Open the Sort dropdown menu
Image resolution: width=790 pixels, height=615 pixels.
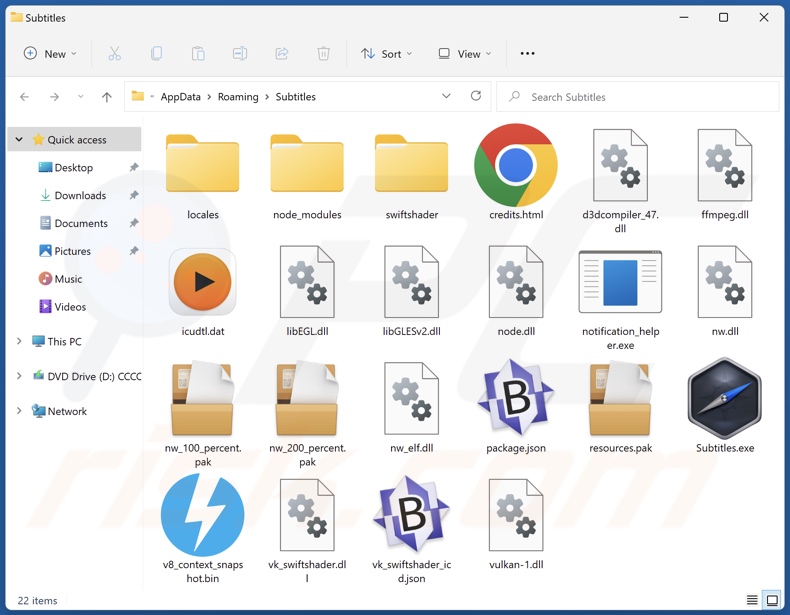click(386, 53)
